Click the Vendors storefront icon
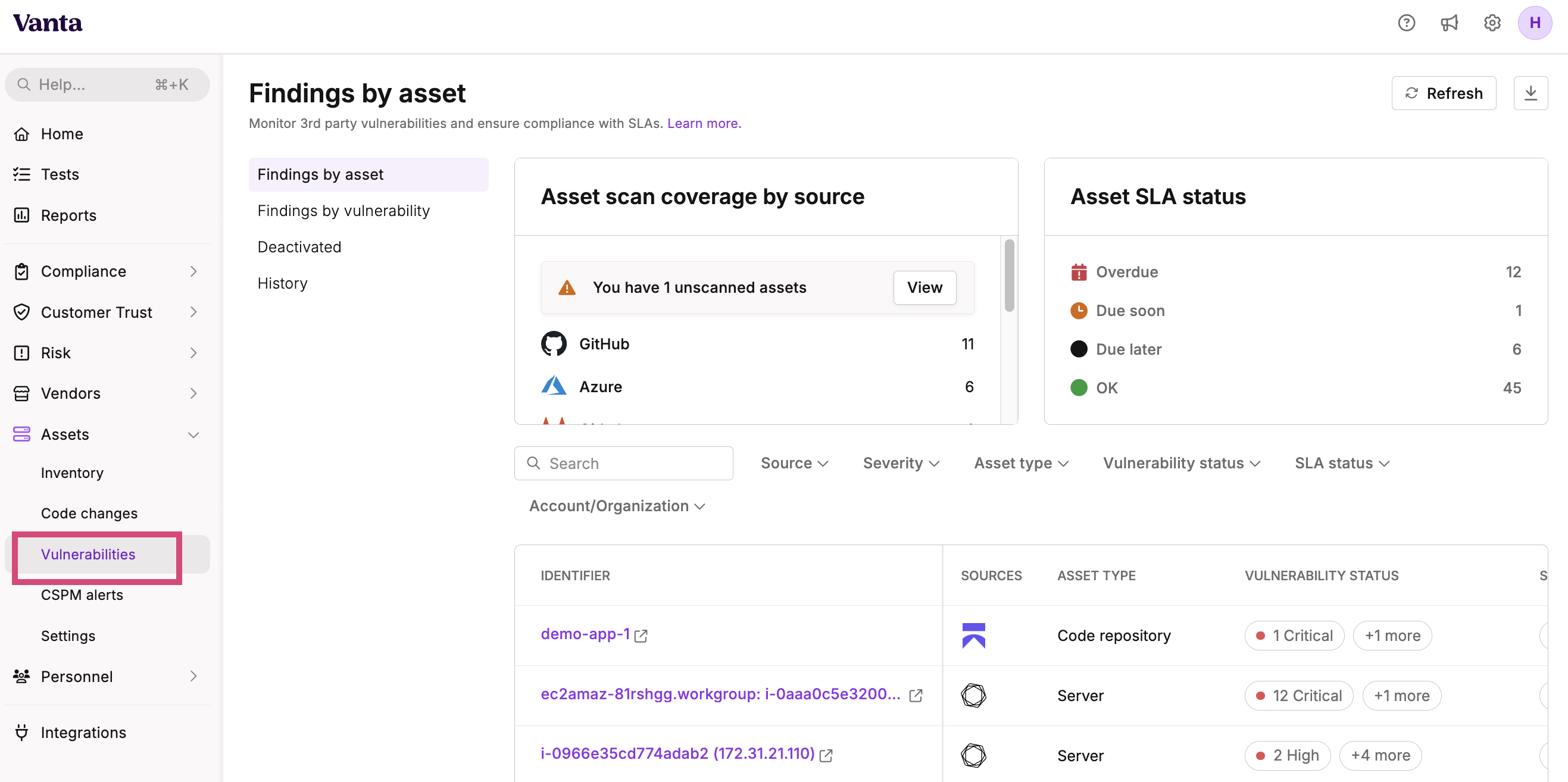This screenshot has height=782, width=1568. pyautogui.click(x=22, y=394)
